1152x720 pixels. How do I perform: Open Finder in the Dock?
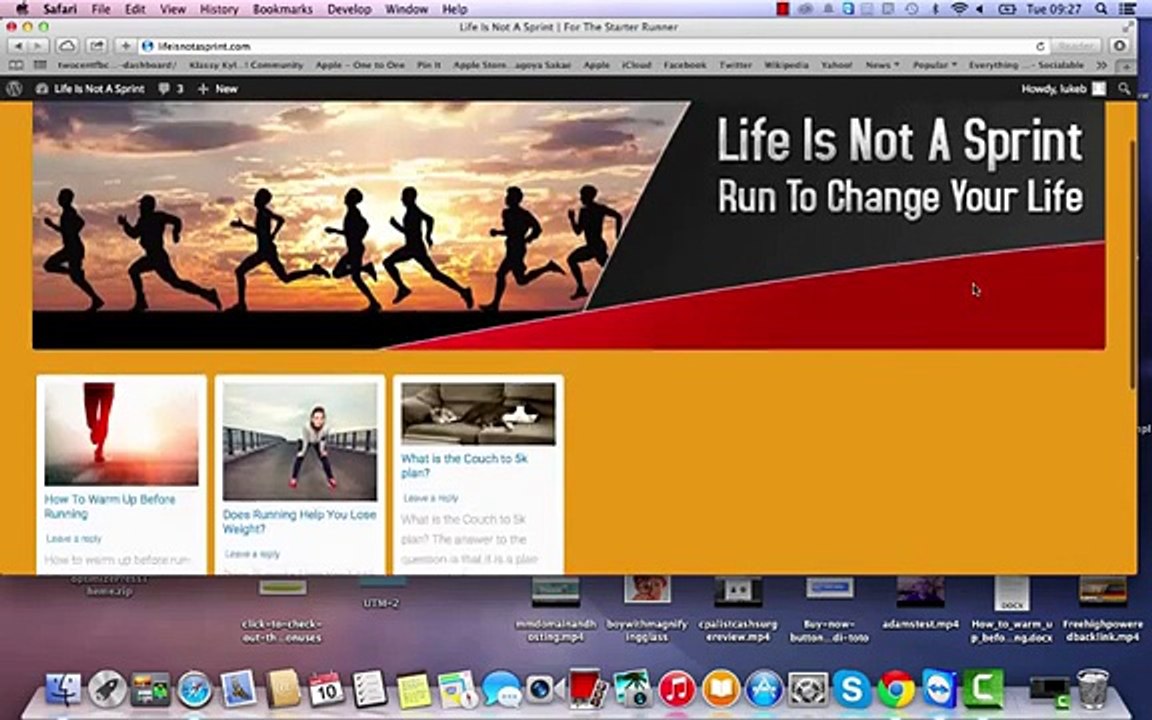point(63,690)
